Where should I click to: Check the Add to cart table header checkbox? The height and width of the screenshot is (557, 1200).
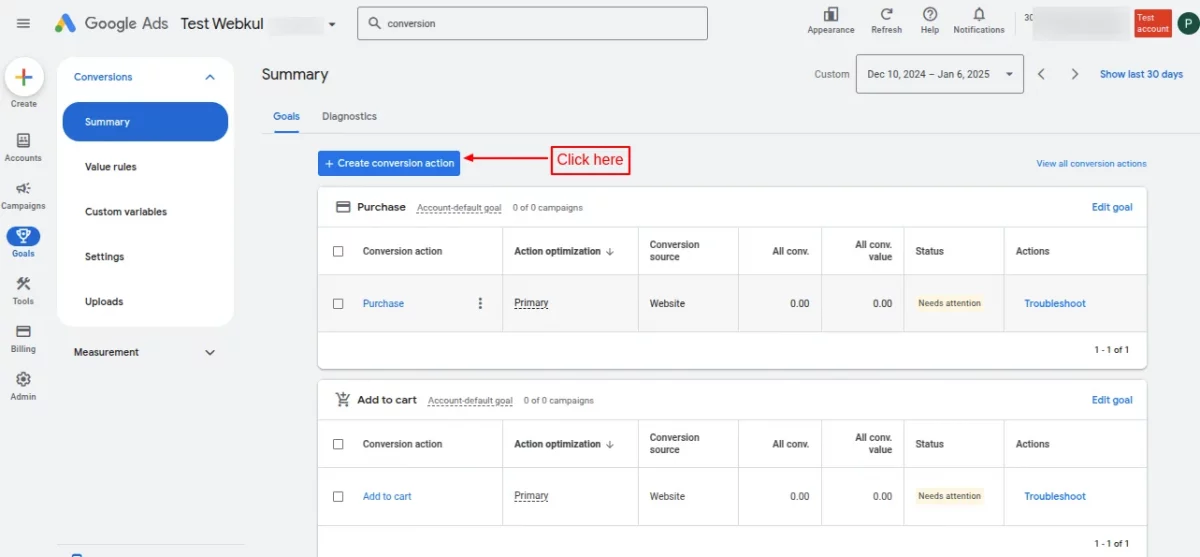pyautogui.click(x=338, y=444)
